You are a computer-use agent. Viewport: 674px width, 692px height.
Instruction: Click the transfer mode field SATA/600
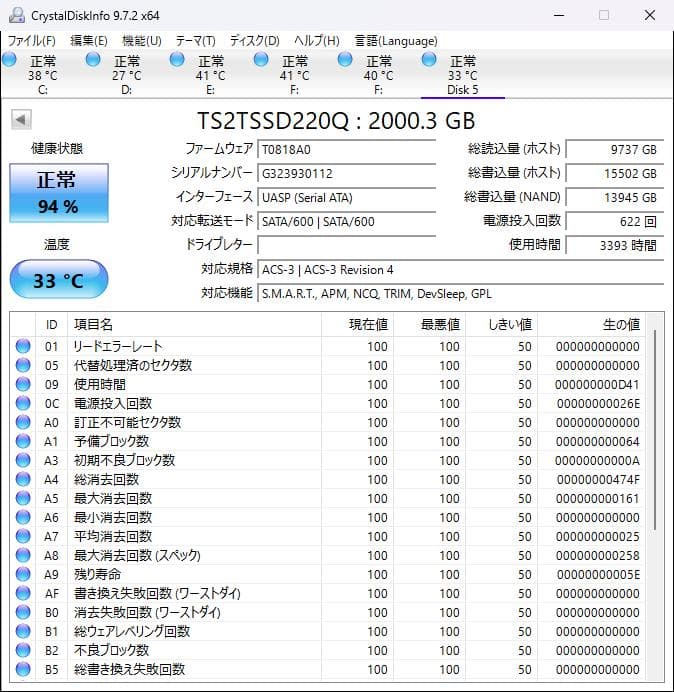pos(346,221)
